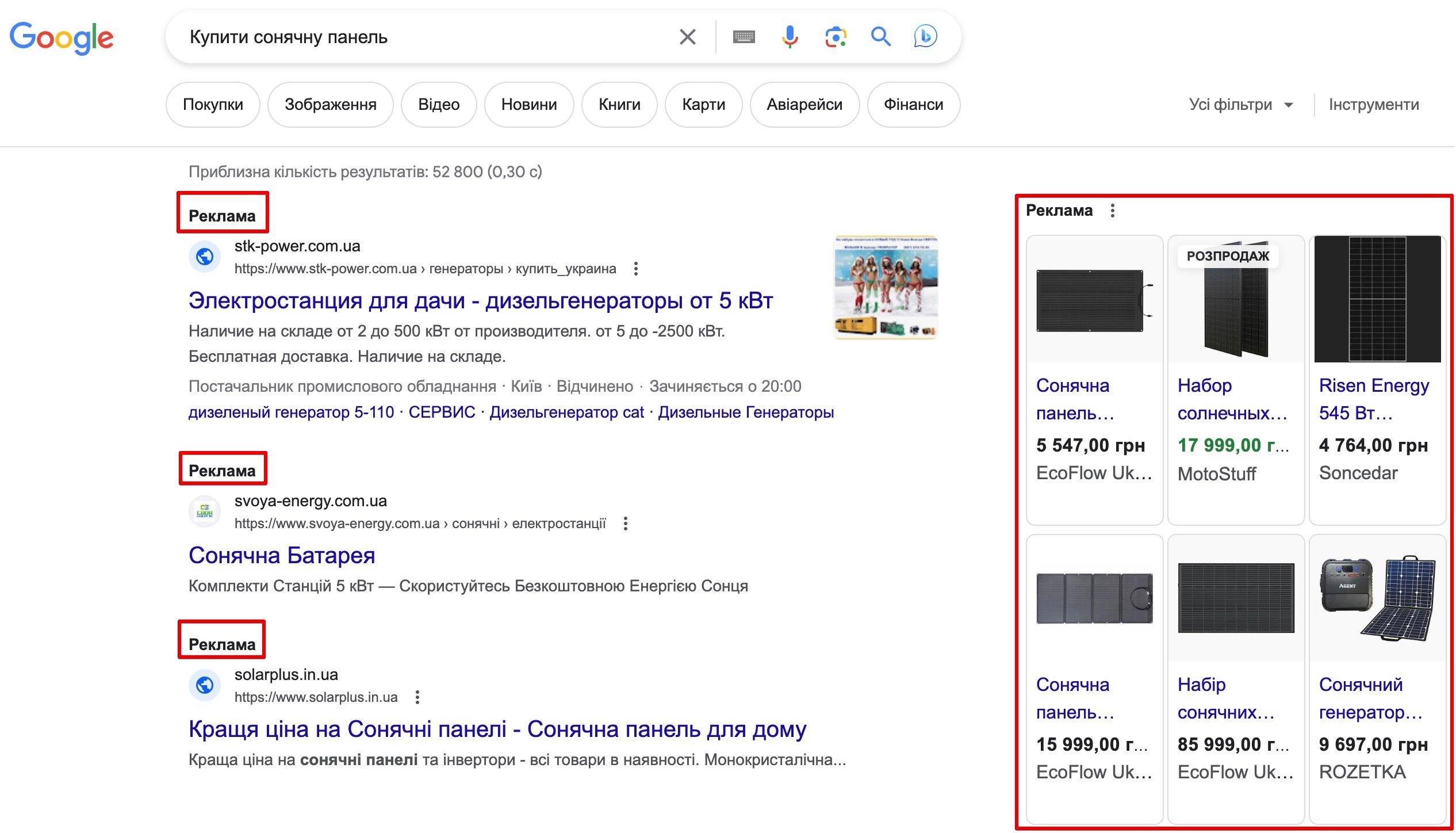Switch to the Книги tab
Image resolution: width=1456 pixels, height=833 pixels.
tap(619, 105)
